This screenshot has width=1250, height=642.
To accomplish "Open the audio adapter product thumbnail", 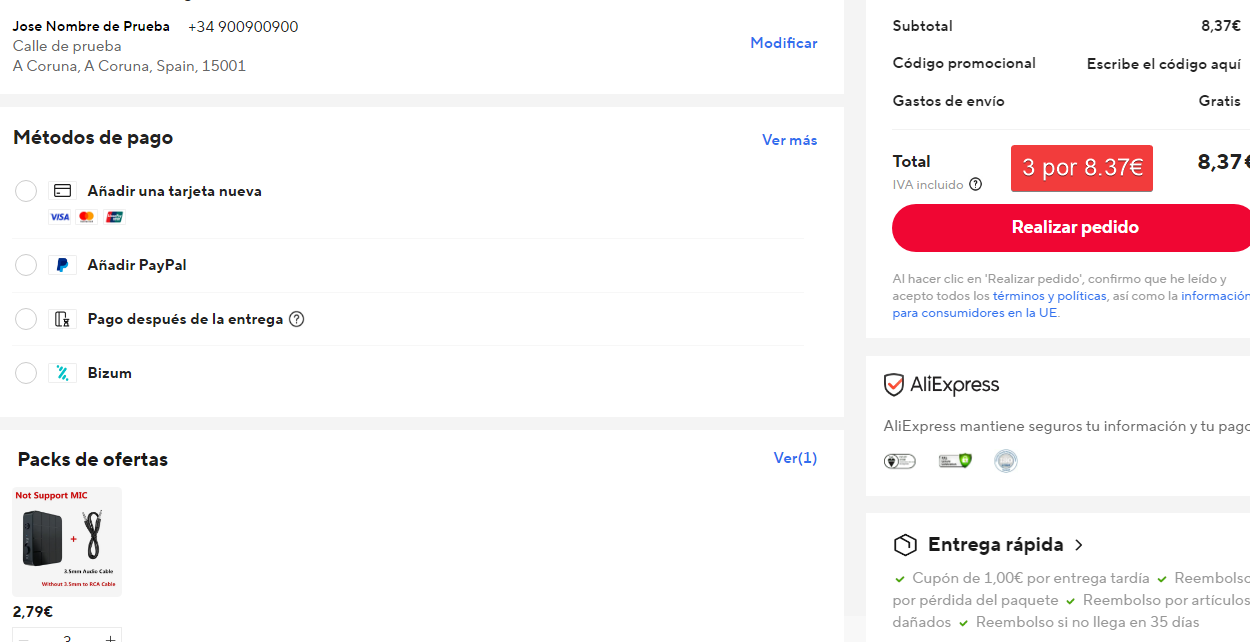I will (x=67, y=541).
